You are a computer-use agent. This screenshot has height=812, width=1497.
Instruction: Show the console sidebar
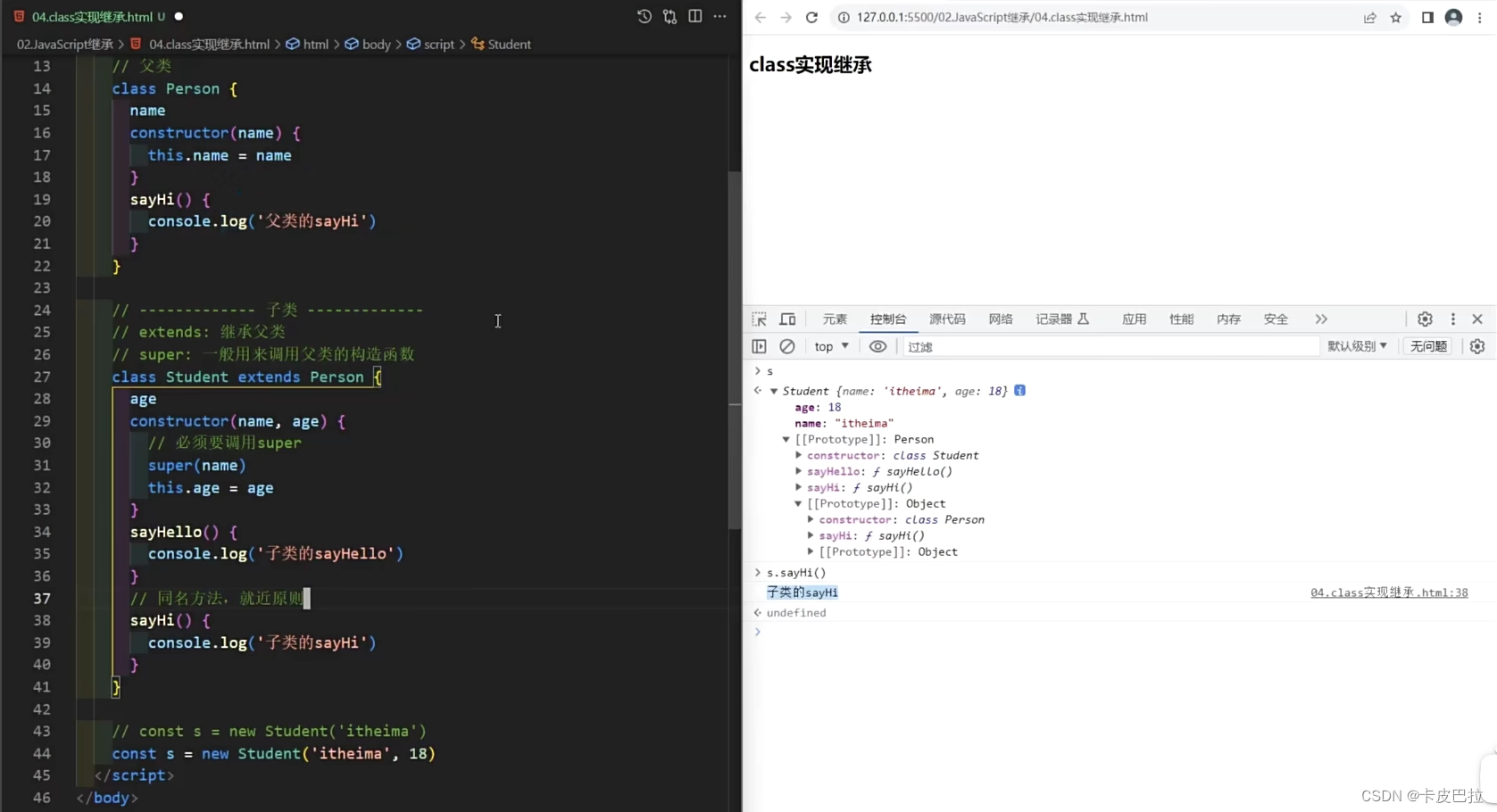[759, 346]
